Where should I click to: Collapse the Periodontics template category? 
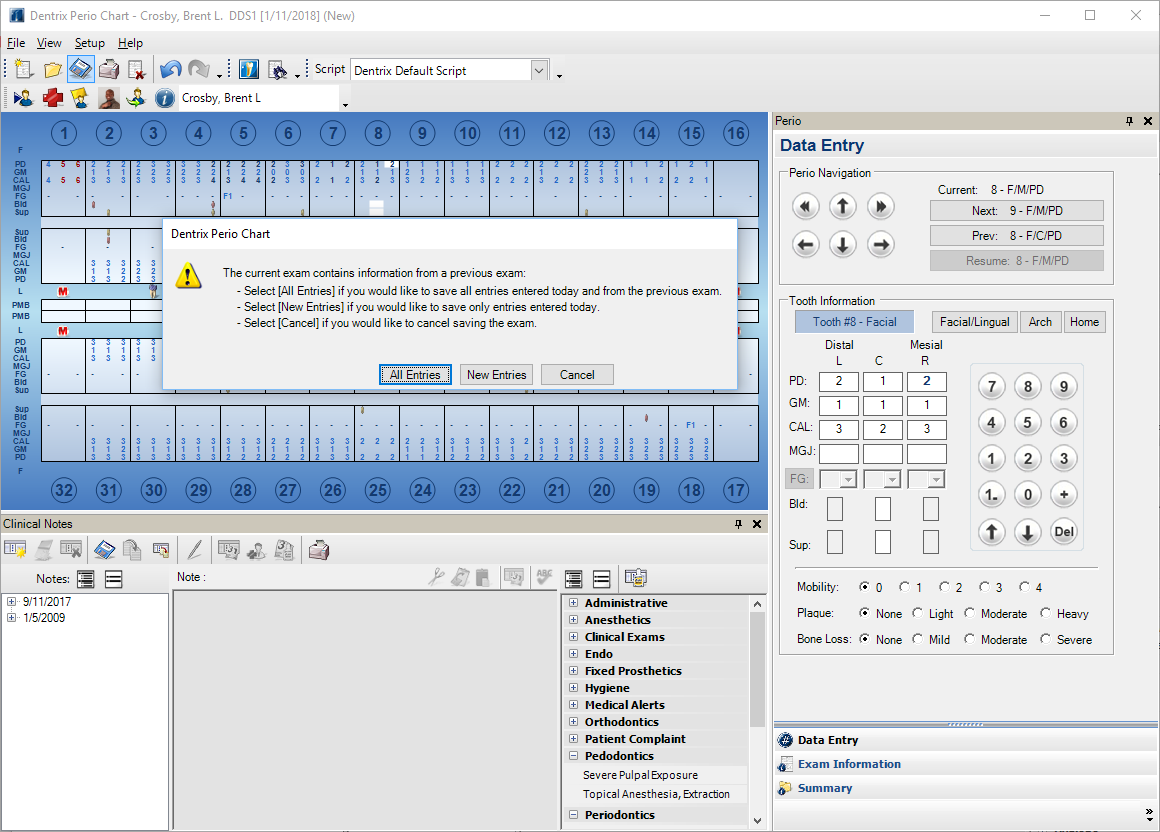coord(573,814)
